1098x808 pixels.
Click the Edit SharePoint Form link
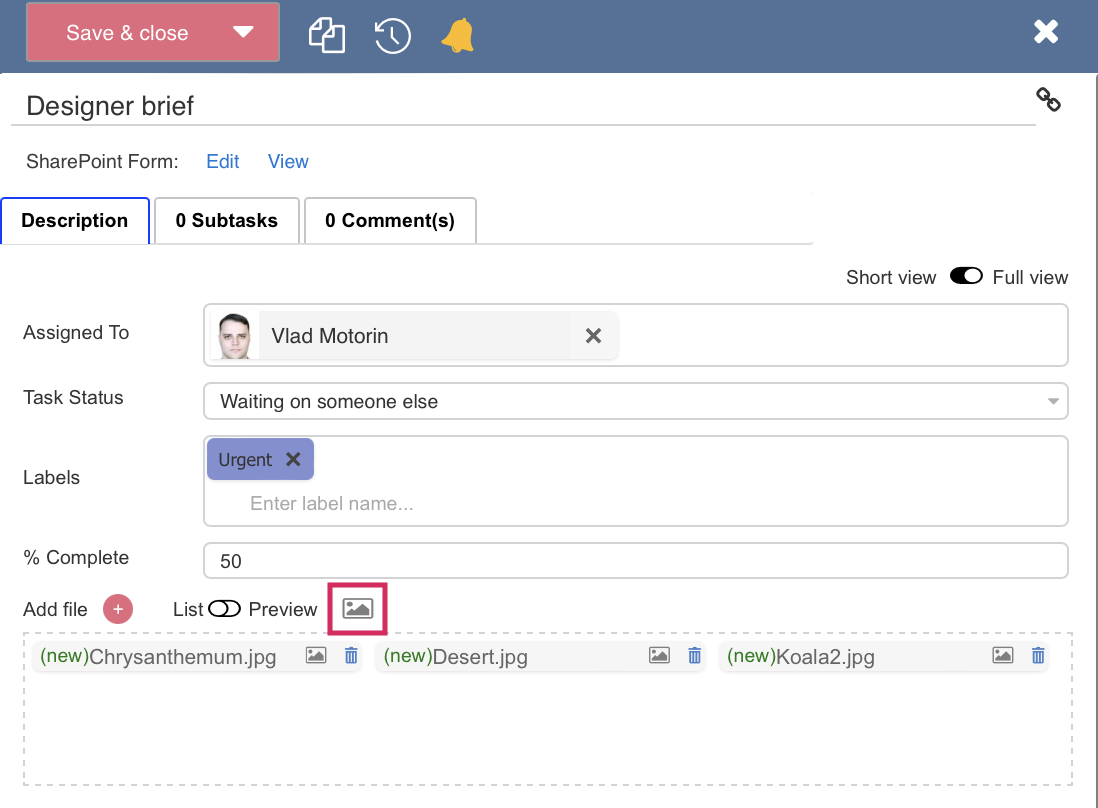coord(222,161)
